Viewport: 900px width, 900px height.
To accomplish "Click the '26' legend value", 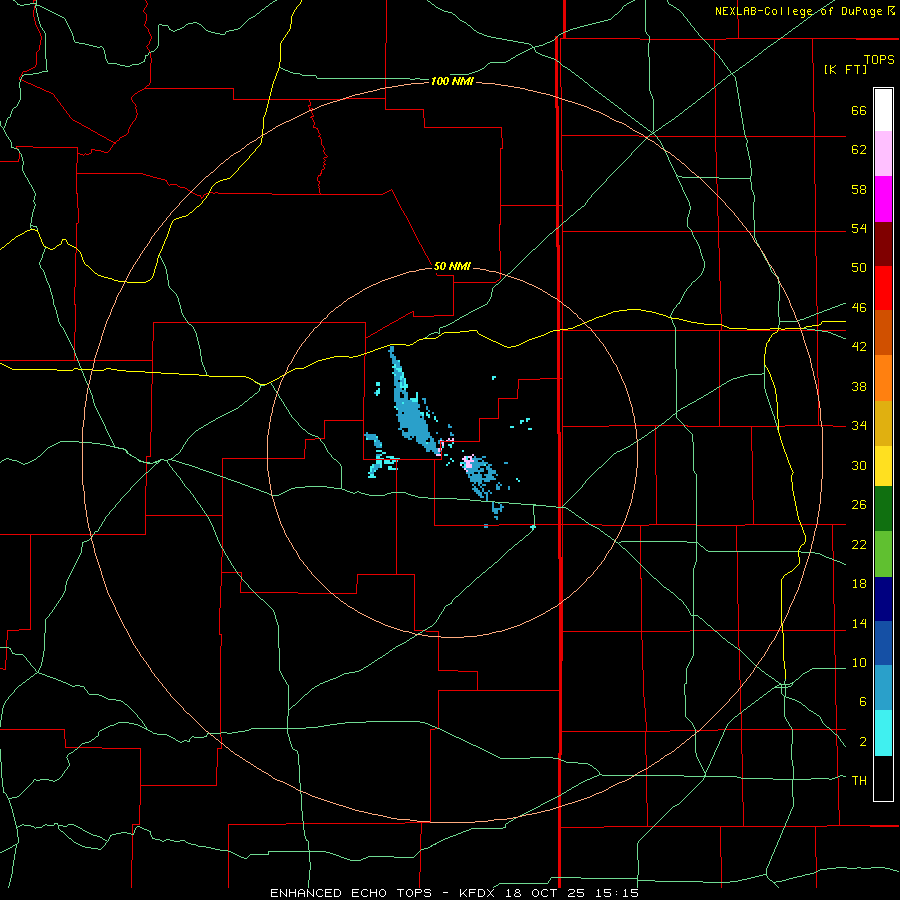I will coord(859,505).
